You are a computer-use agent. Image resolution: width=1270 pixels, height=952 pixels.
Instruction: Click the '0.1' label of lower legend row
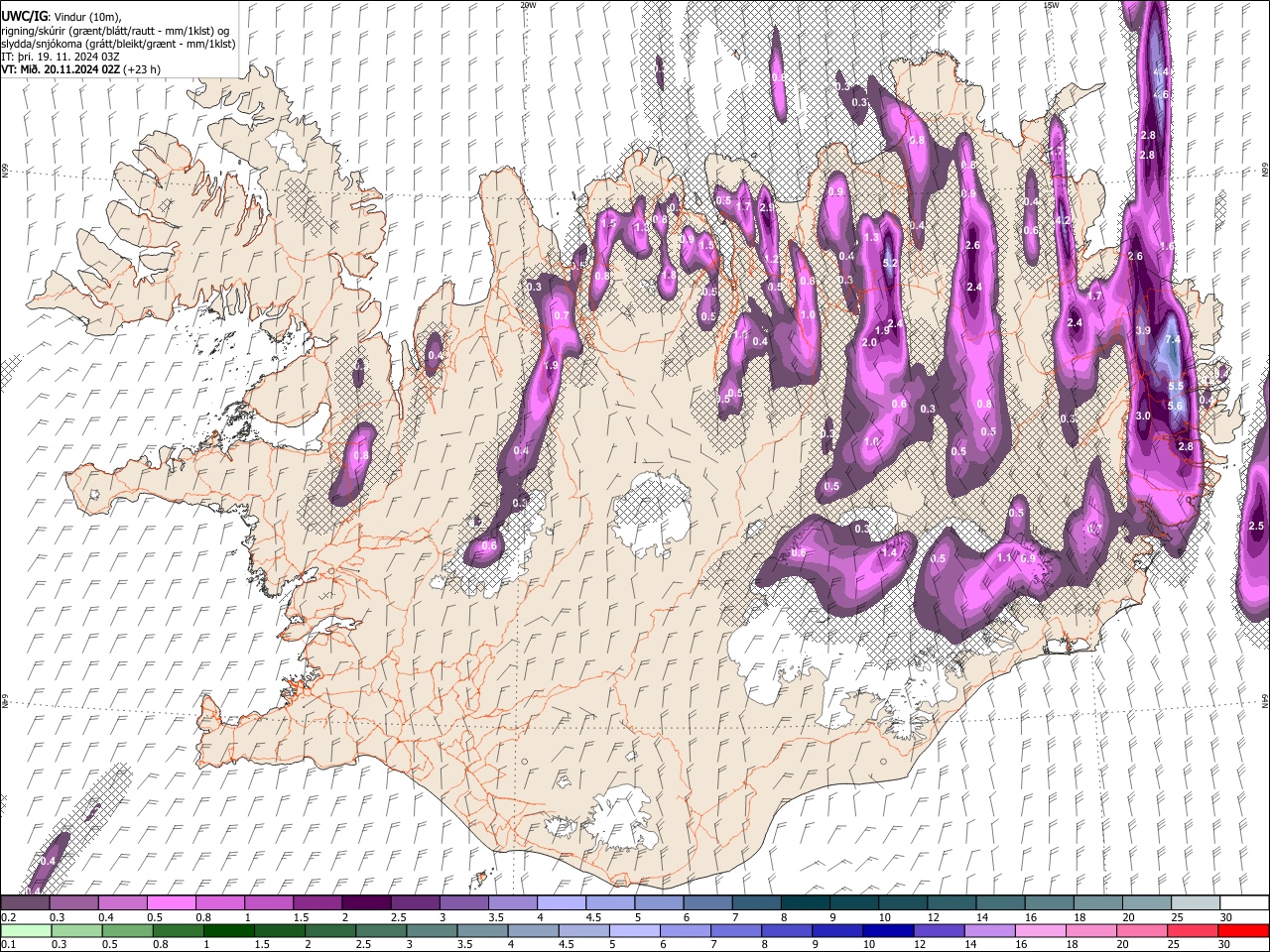tap(7, 944)
